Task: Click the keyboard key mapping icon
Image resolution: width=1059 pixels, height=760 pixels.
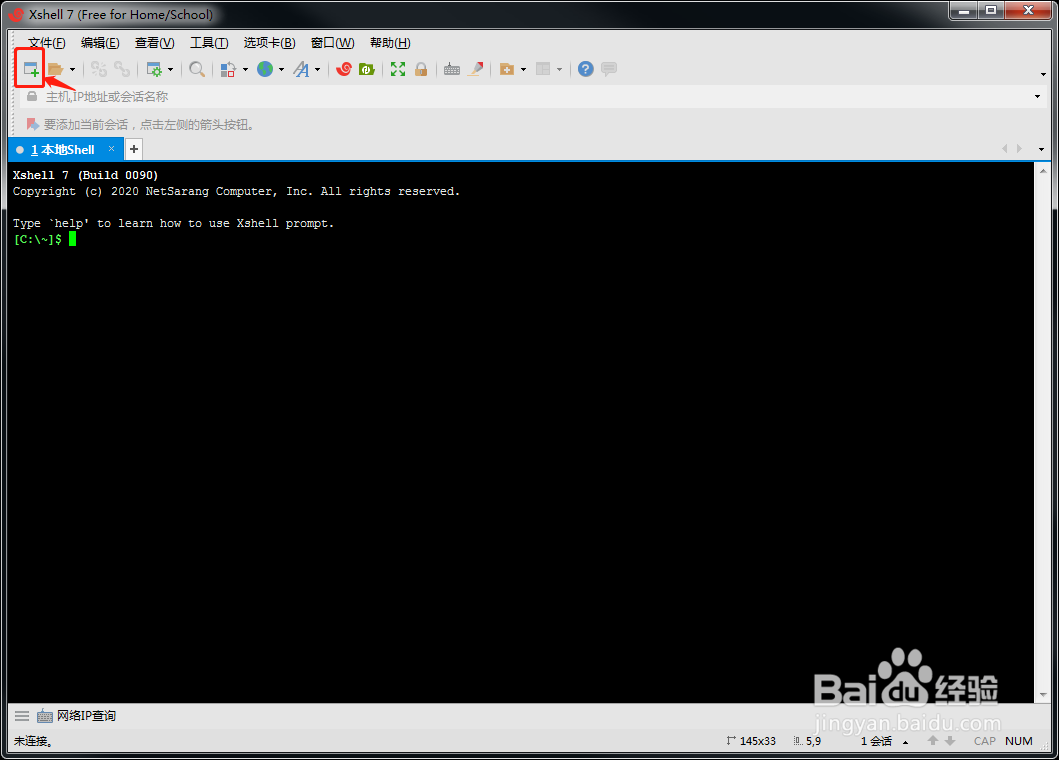Action: point(452,69)
